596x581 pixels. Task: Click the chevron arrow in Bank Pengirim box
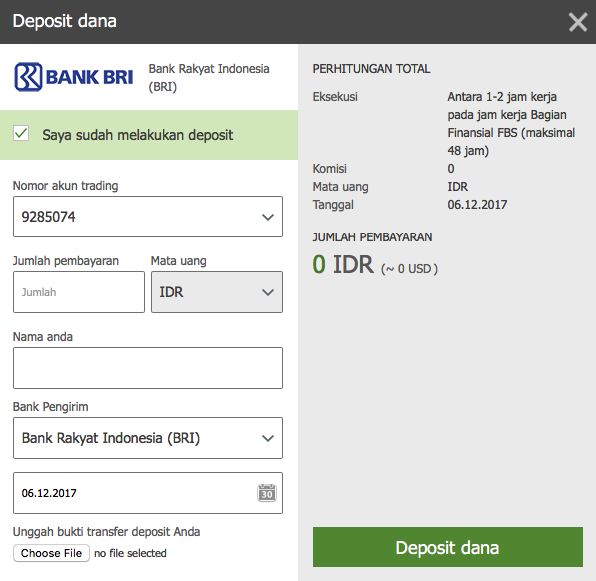pyautogui.click(x=268, y=438)
